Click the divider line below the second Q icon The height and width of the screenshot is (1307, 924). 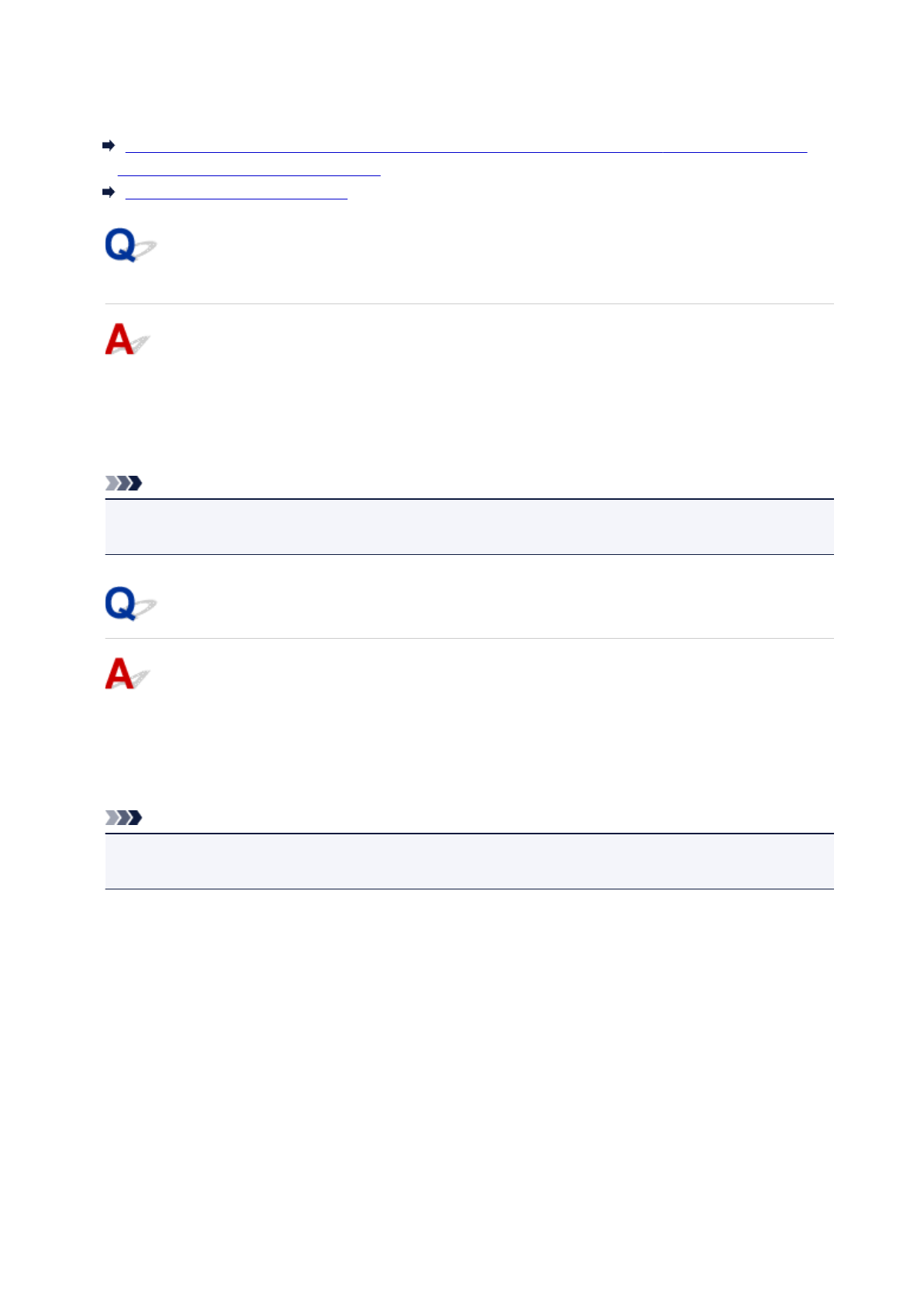pos(469,638)
